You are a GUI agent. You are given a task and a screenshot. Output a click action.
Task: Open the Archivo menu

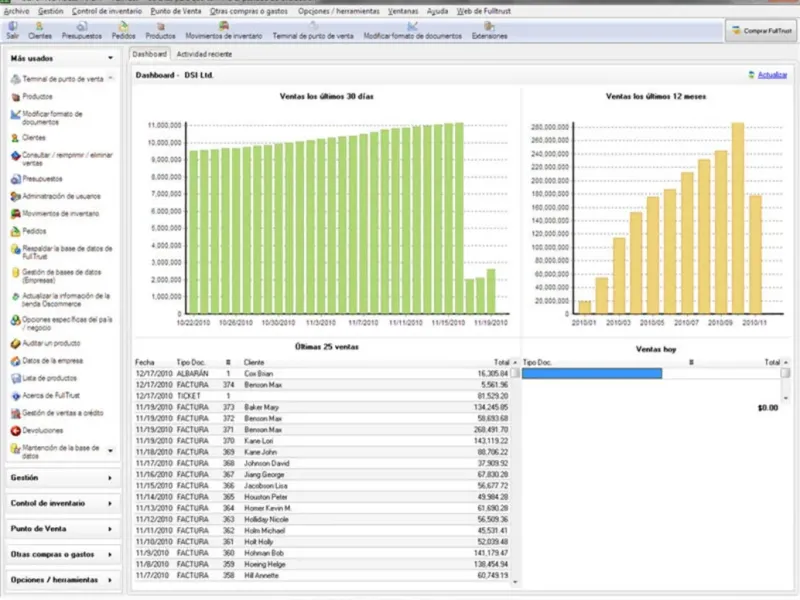coord(16,11)
